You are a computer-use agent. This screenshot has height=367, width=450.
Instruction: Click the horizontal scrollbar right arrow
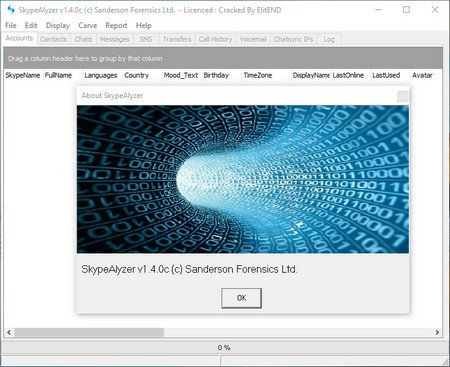437,332
